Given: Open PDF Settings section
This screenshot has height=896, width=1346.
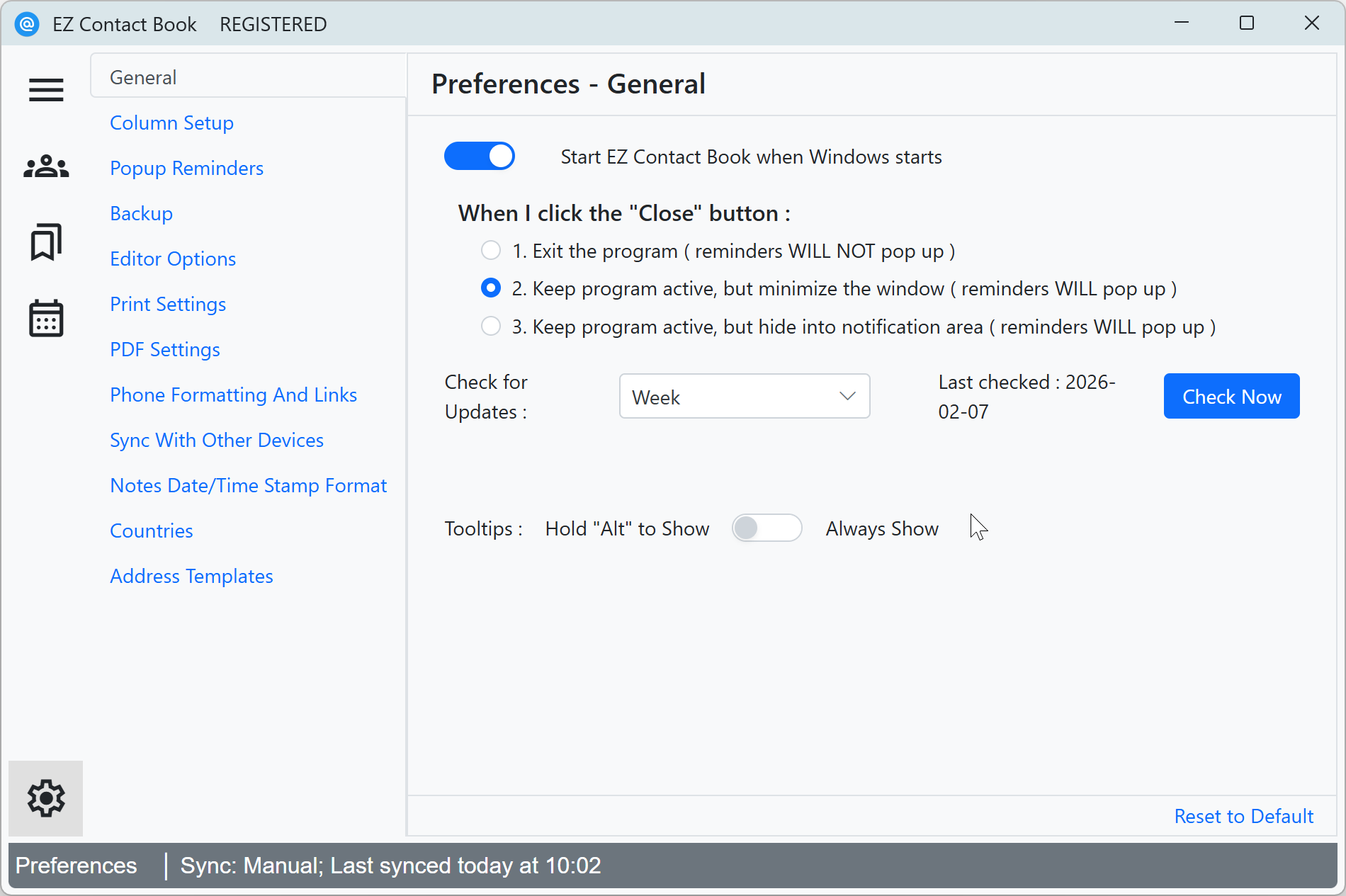Looking at the screenshot, I should [x=164, y=349].
